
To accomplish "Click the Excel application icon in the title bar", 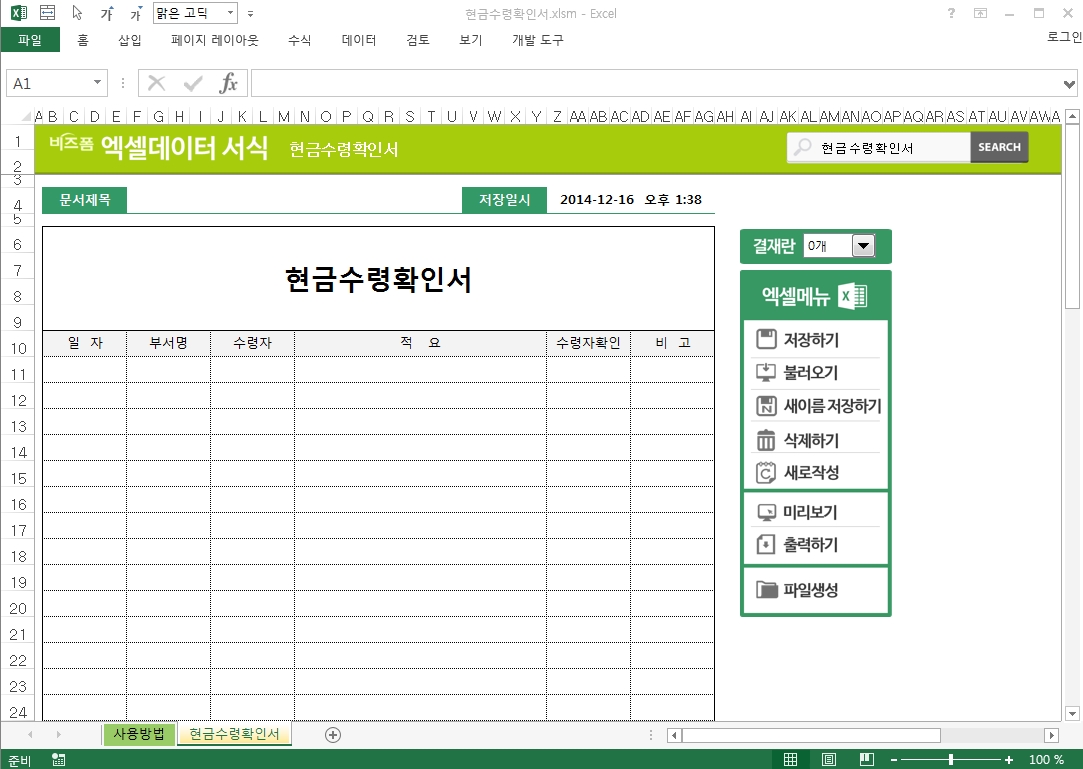I will [x=19, y=12].
